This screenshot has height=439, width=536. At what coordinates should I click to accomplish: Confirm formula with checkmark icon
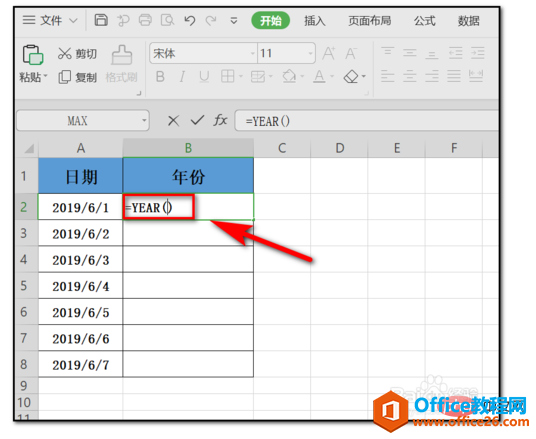click(x=197, y=120)
